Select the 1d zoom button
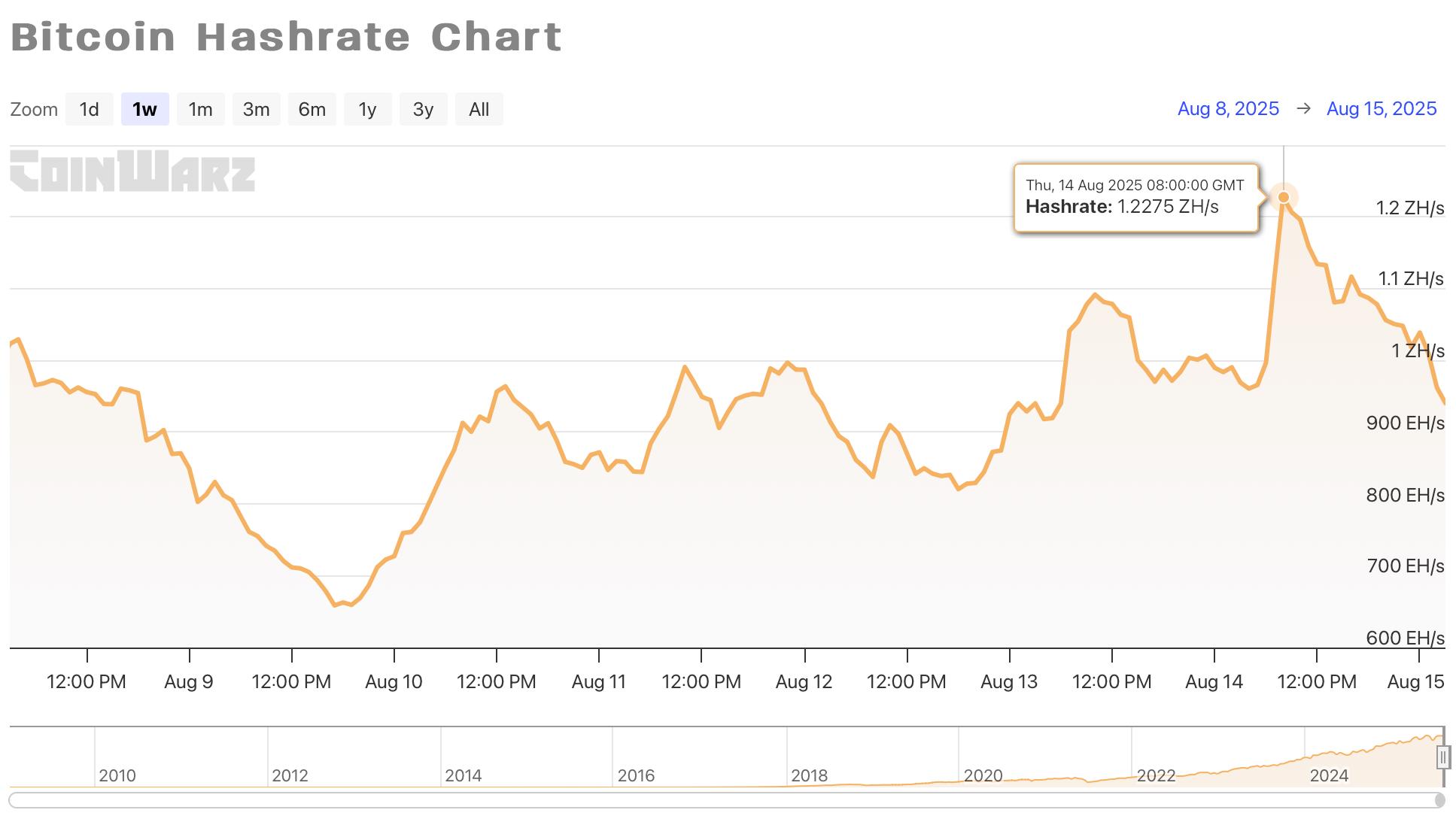1456x819 pixels. [x=89, y=110]
